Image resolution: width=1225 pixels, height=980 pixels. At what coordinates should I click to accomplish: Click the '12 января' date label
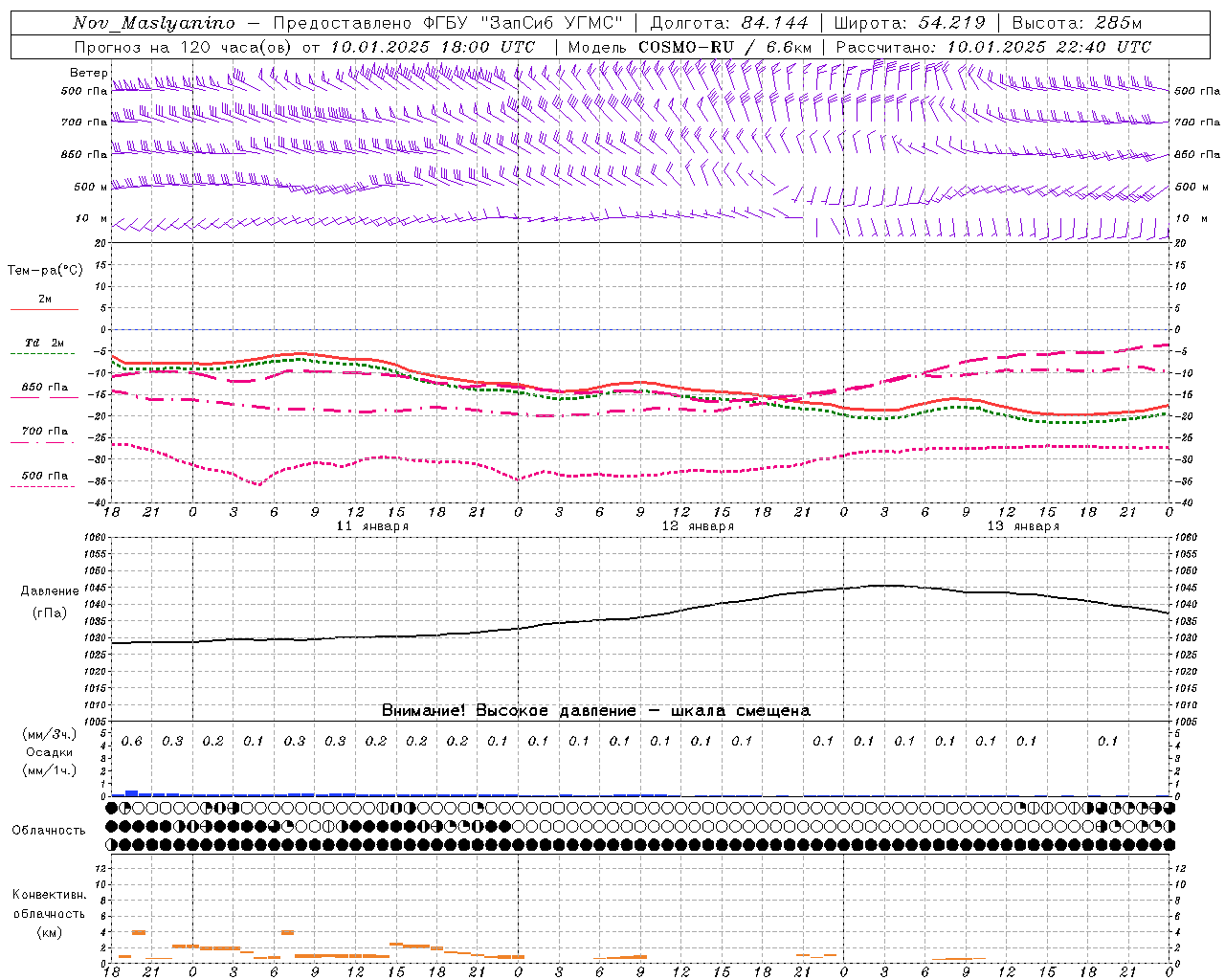[698, 526]
